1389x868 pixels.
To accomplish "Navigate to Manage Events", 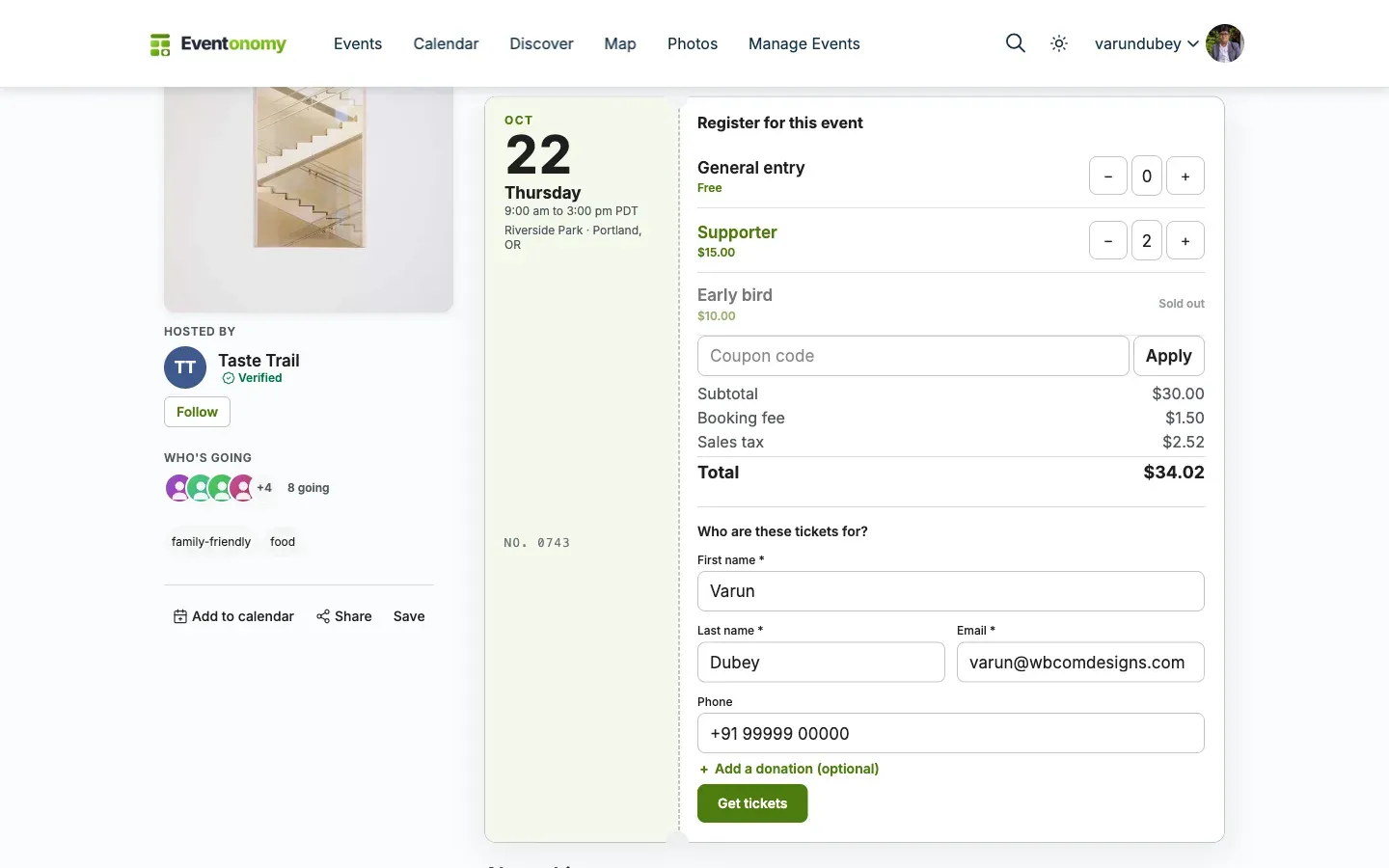I will (804, 43).
